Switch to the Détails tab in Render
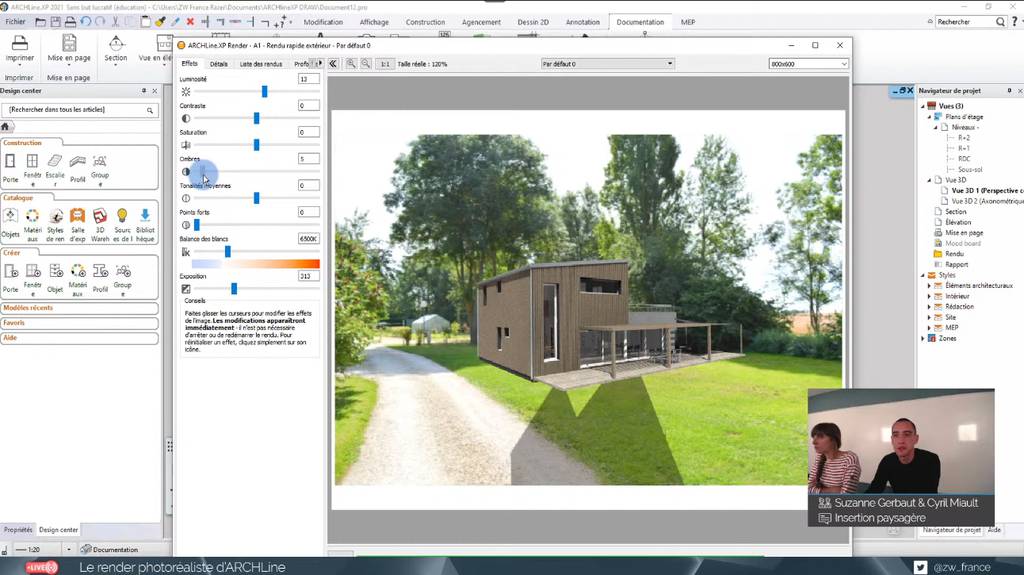Viewport: 1024px width, 575px height. tap(219, 64)
